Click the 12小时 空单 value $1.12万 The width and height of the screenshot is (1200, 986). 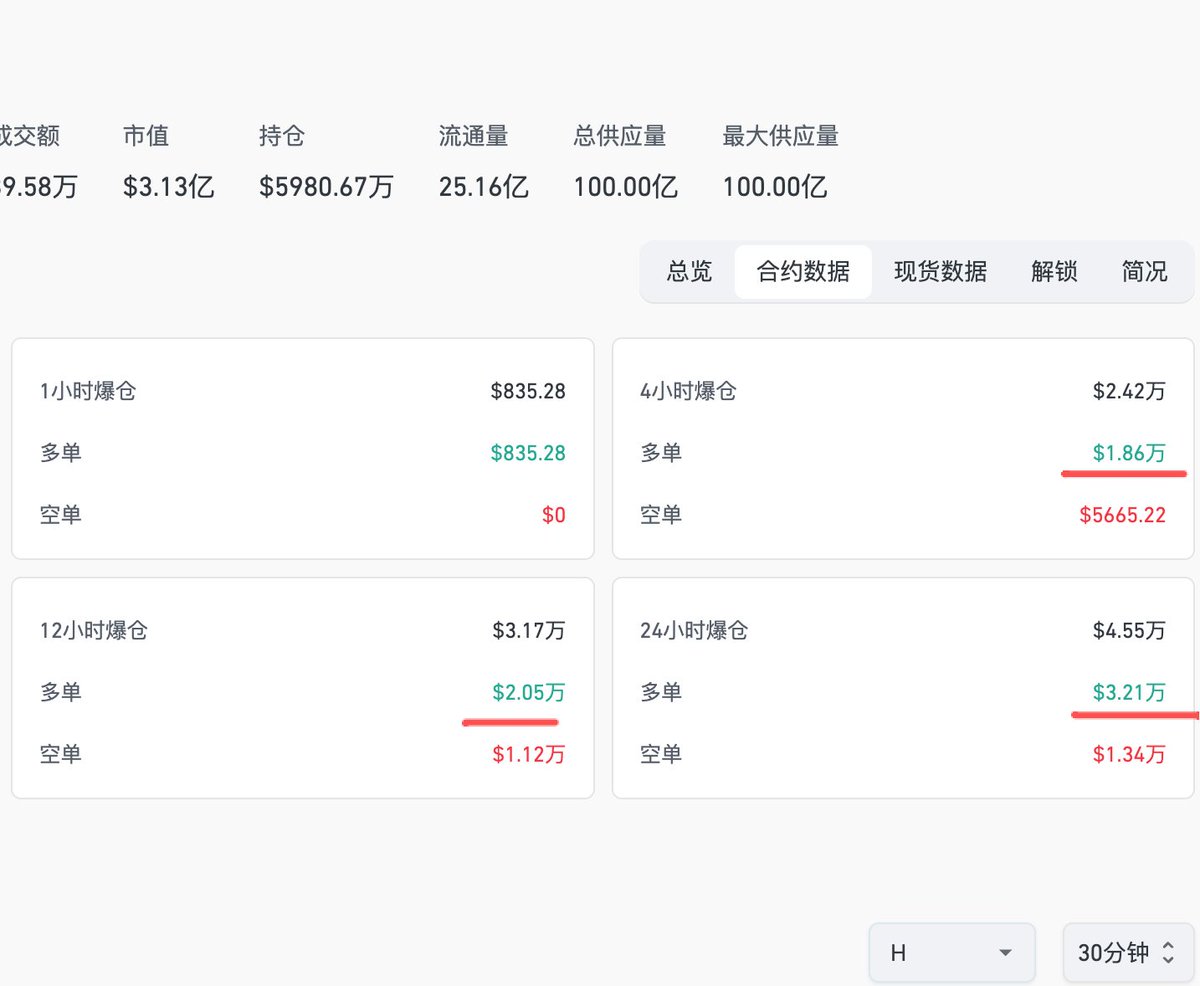coord(528,754)
